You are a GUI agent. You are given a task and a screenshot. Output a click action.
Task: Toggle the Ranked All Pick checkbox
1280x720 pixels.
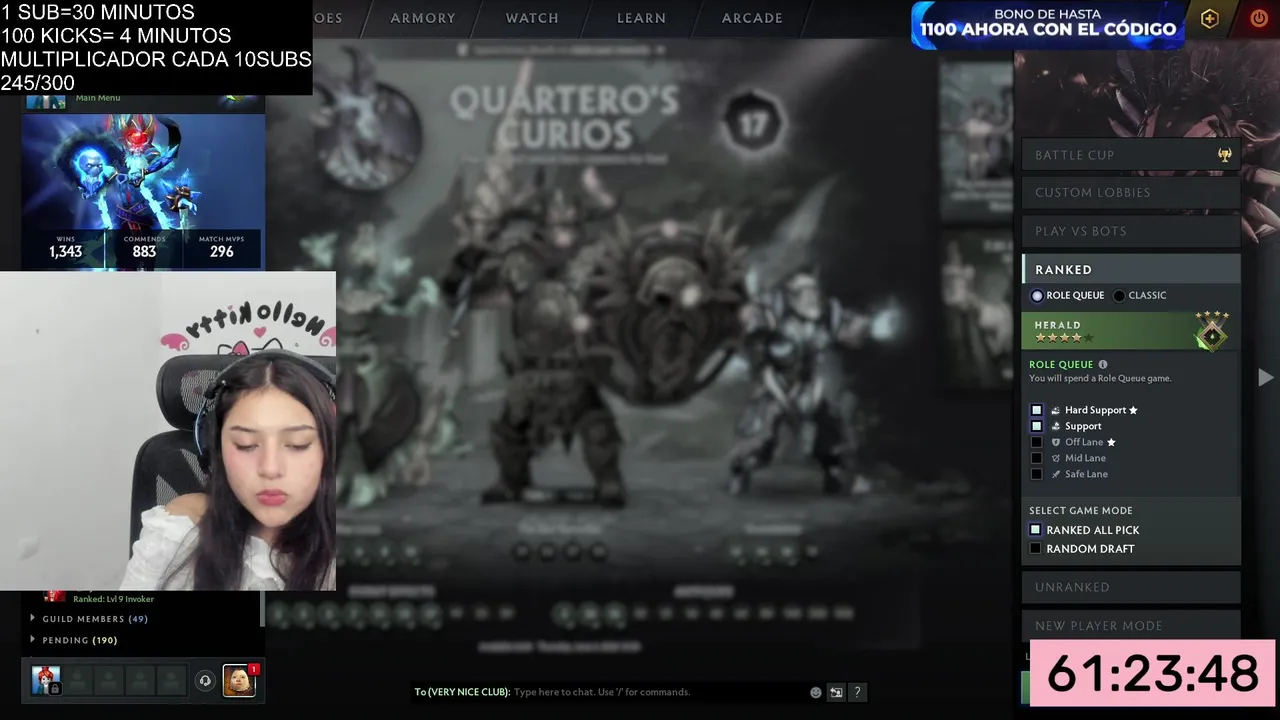pyautogui.click(x=1035, y=530)
